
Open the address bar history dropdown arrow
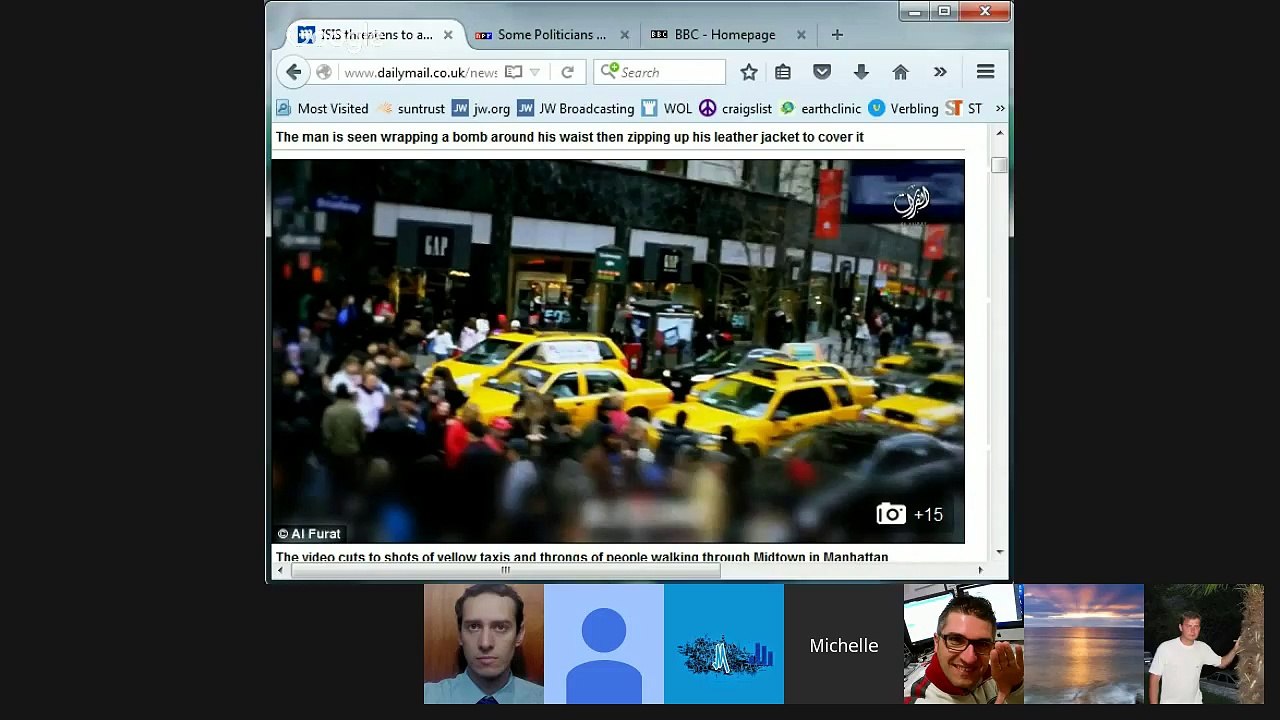[x=535, y=72]
